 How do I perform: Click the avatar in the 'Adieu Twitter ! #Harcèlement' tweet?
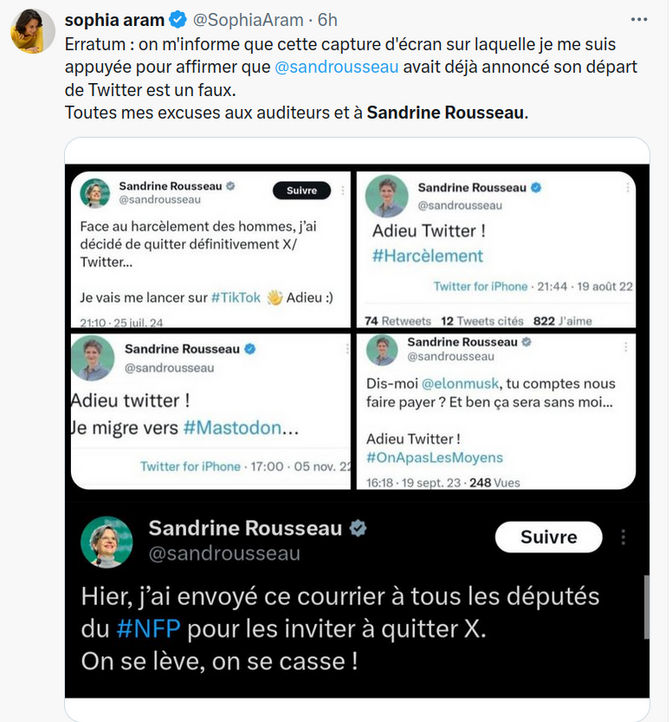click(385, 196)
